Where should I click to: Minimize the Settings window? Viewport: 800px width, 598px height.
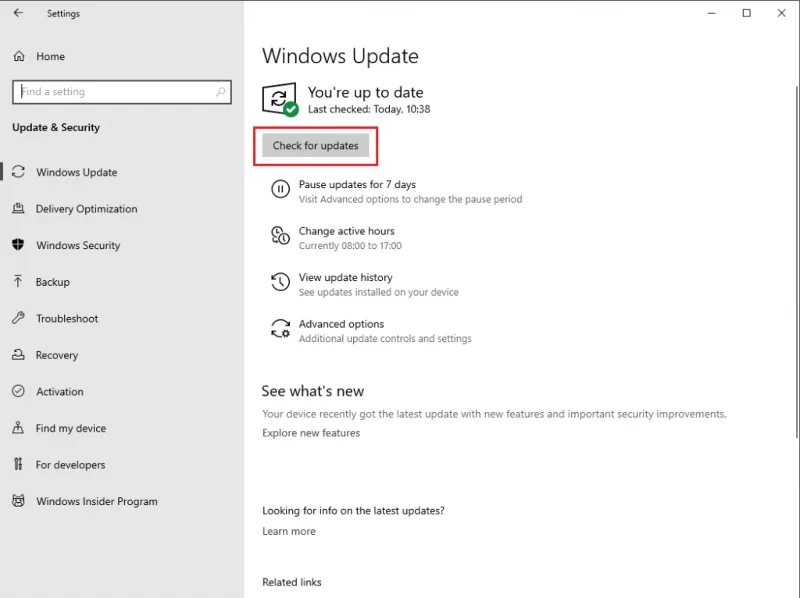[712, 13]
